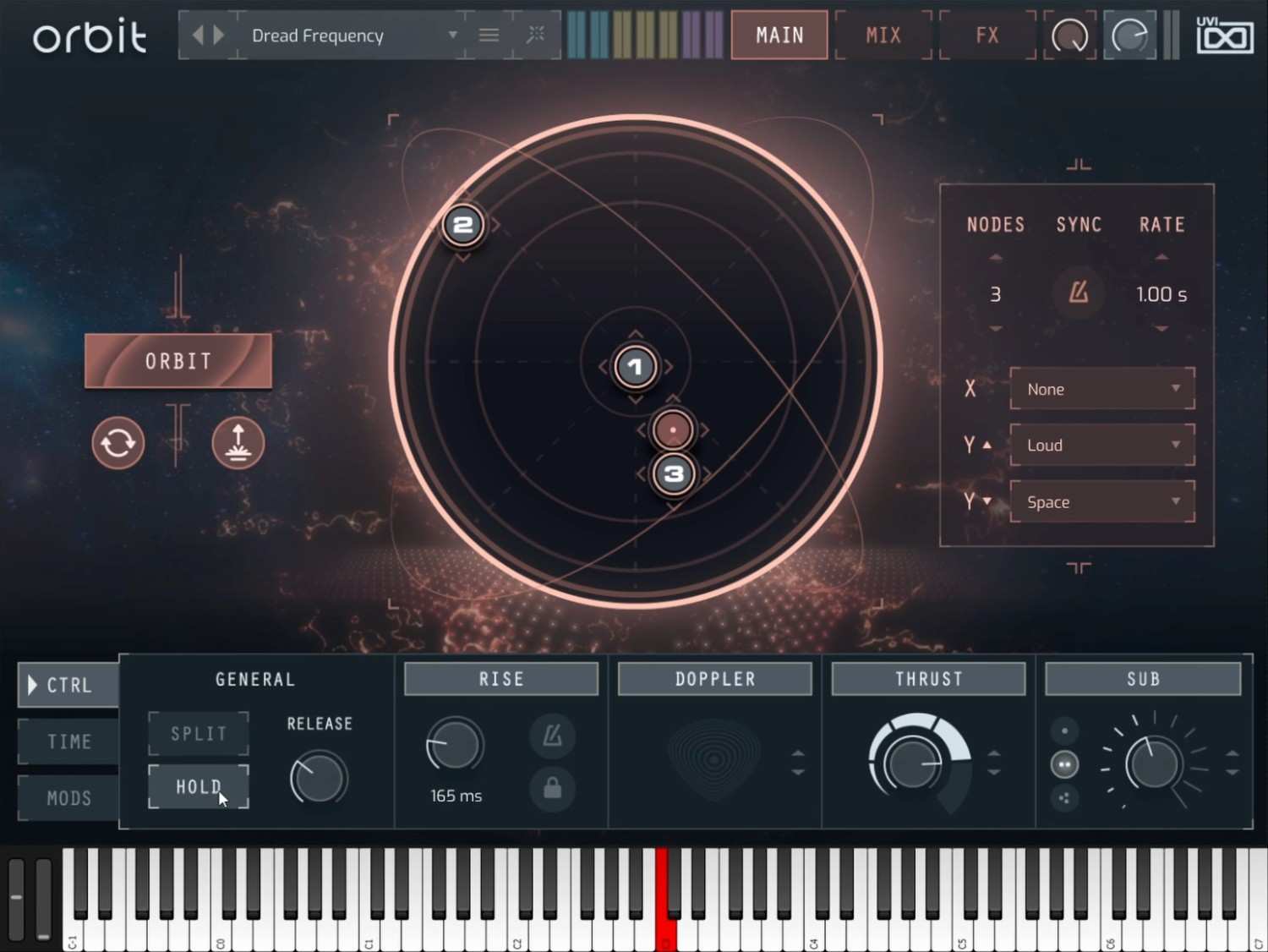The image size is (1268, 952).
Task: Click the randomize preset icon
Action: 536,36
